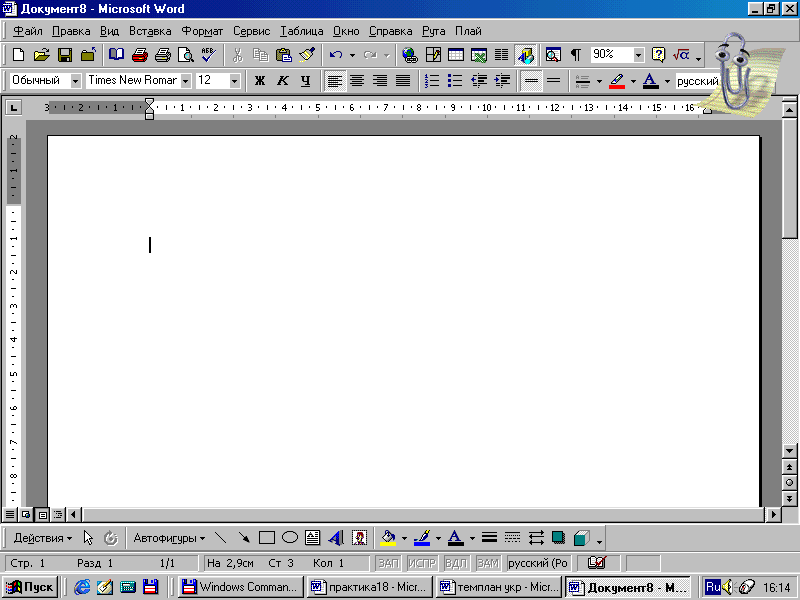Apply blue line color on drawing toolbar

pos(422,538)
